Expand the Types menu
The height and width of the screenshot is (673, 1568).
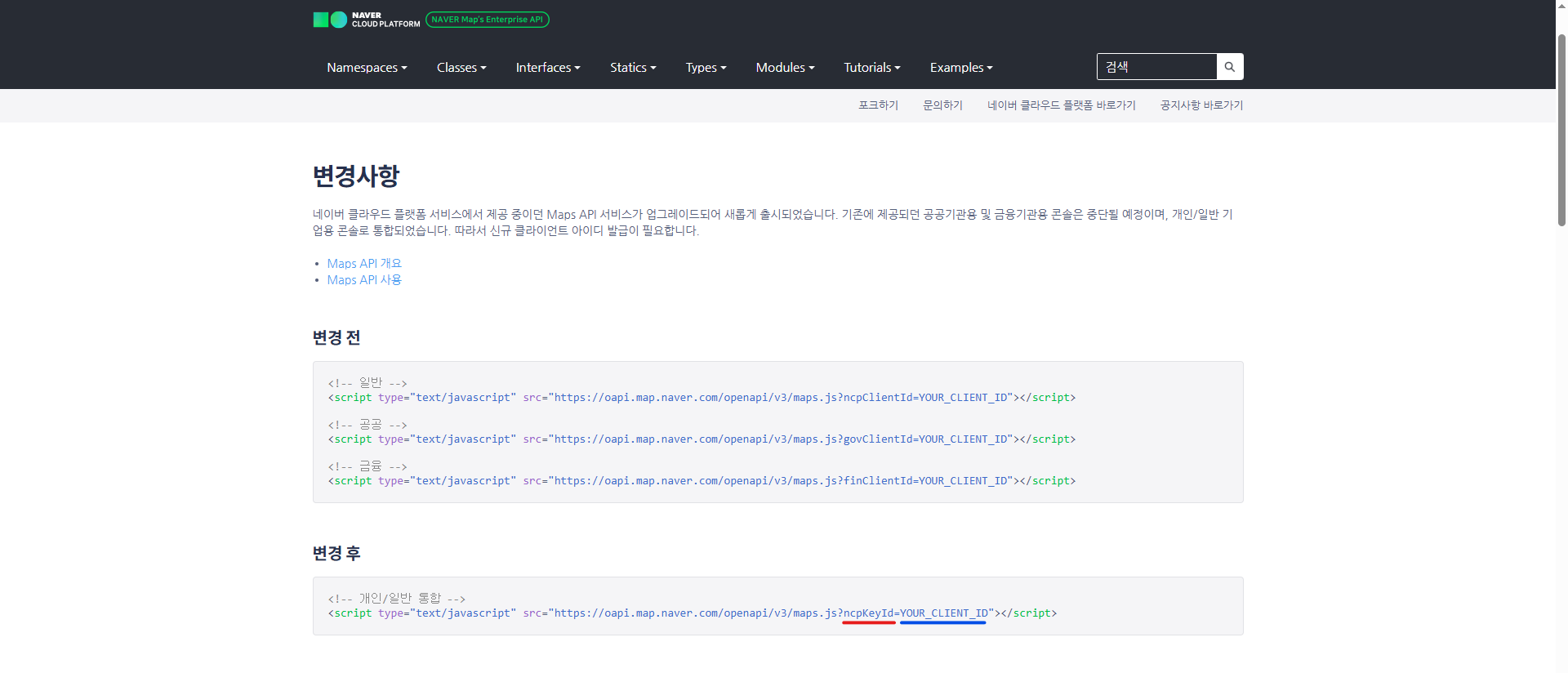(706, 68)
